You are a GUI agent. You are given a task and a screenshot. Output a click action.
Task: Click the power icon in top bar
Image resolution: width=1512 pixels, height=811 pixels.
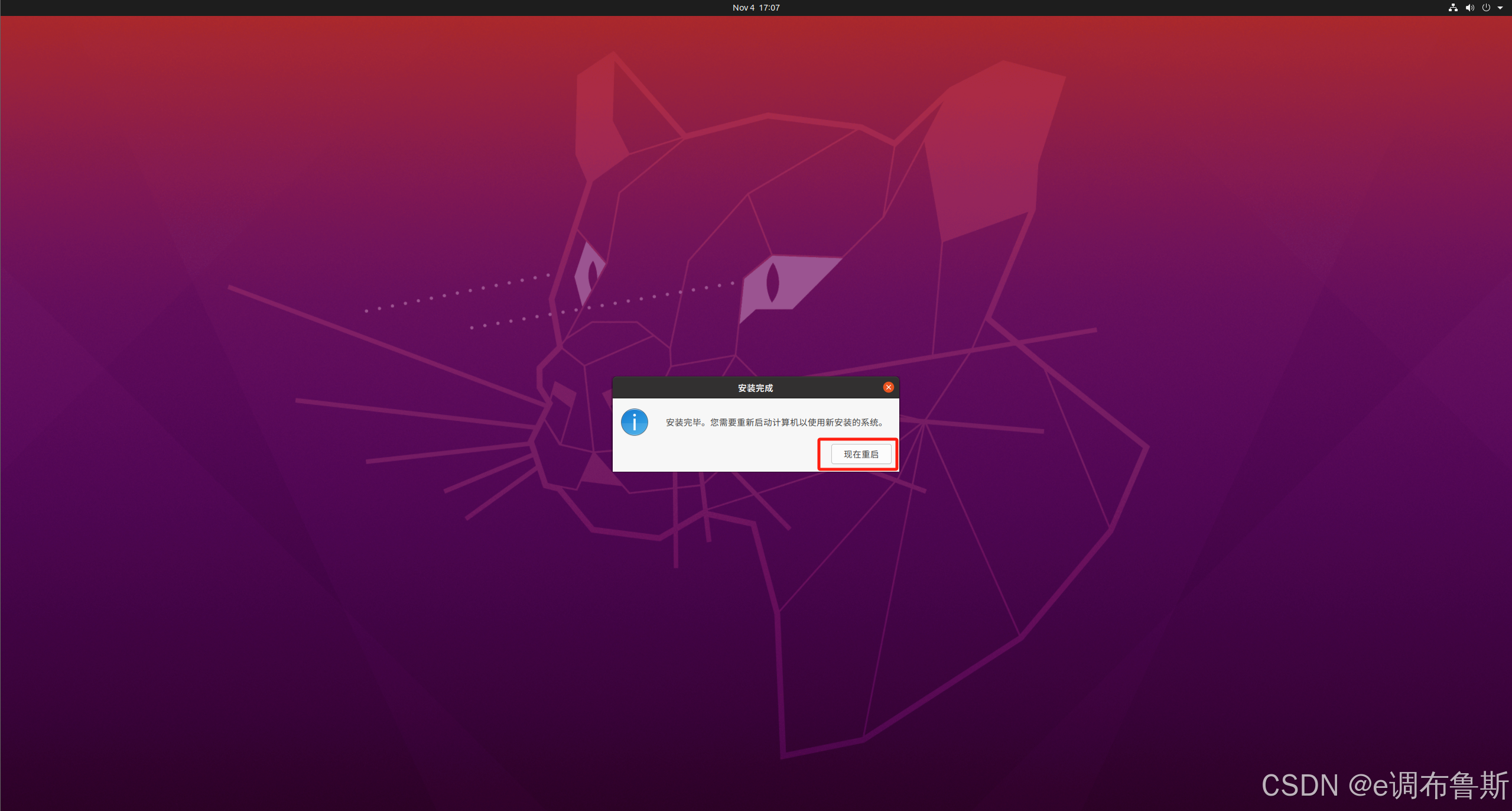pyautogui.click(x=1486, y=8)
